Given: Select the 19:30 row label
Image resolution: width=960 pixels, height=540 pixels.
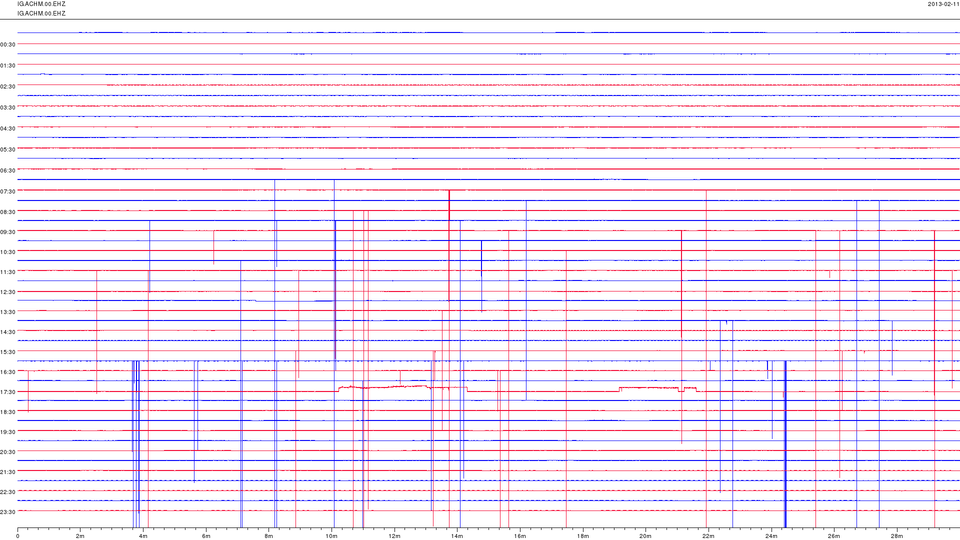Looking at the screenshot, I should click(x=7, y=432).
